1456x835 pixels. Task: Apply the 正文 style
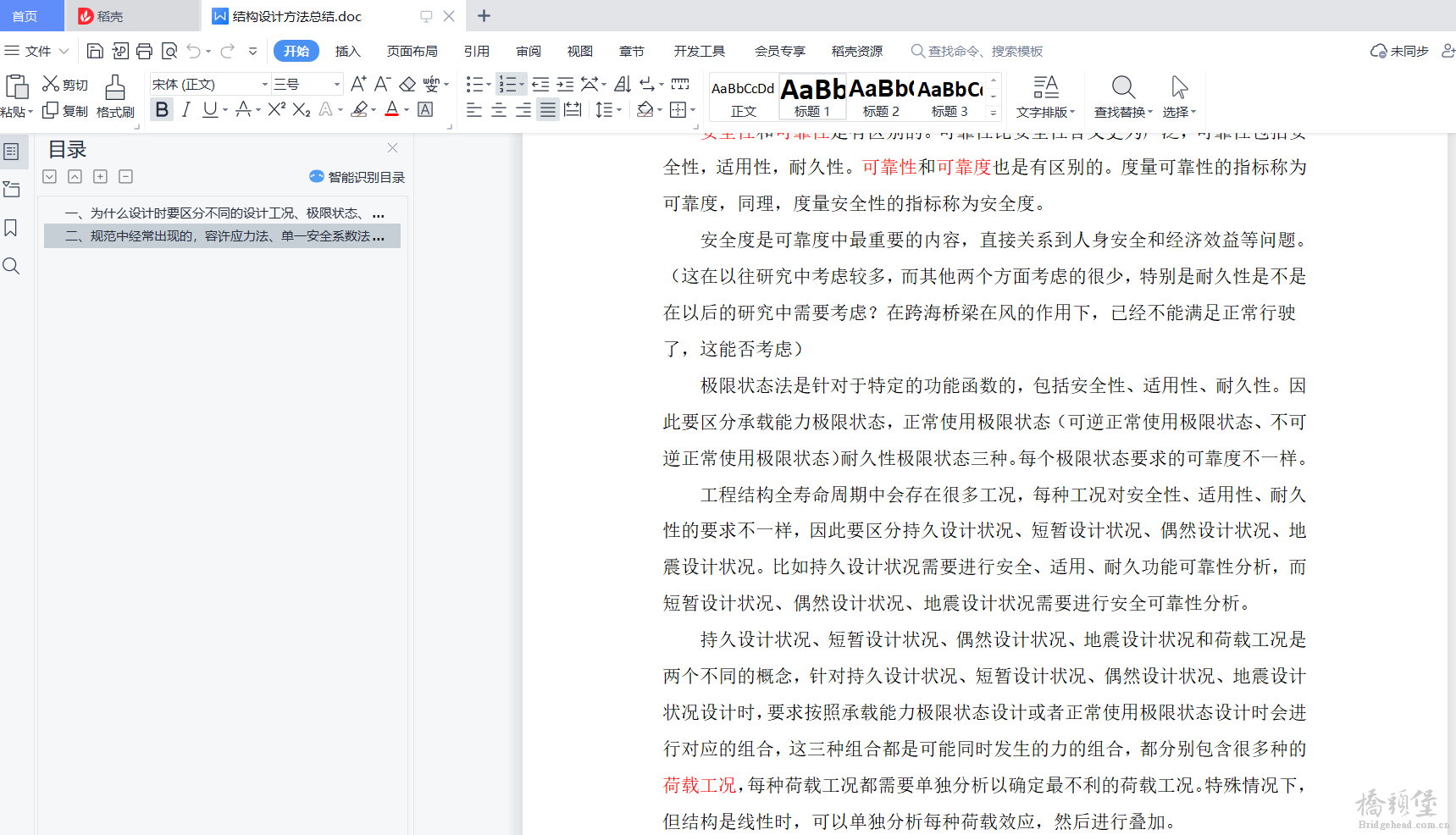point(743,97)
